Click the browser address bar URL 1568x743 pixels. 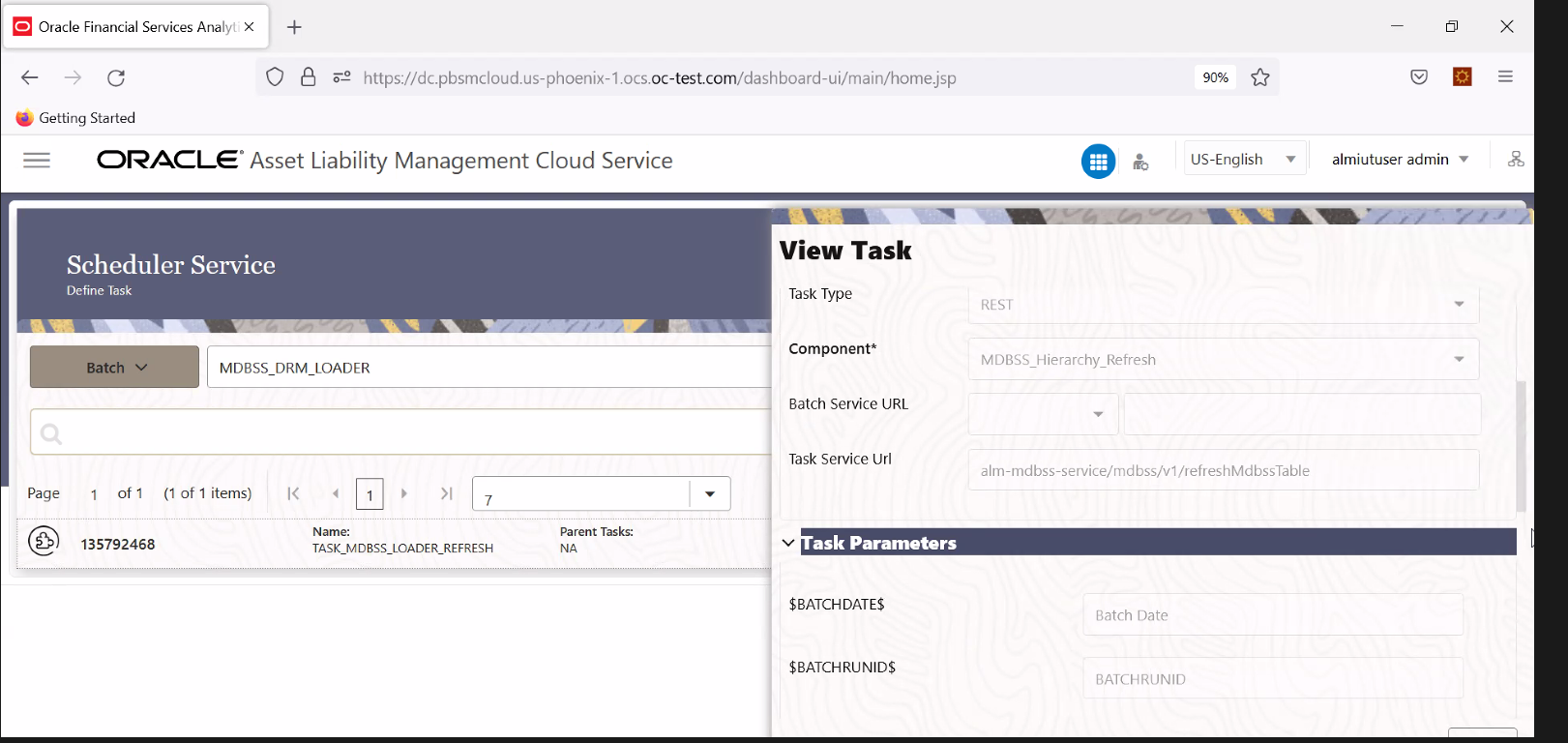click(660, 78)
